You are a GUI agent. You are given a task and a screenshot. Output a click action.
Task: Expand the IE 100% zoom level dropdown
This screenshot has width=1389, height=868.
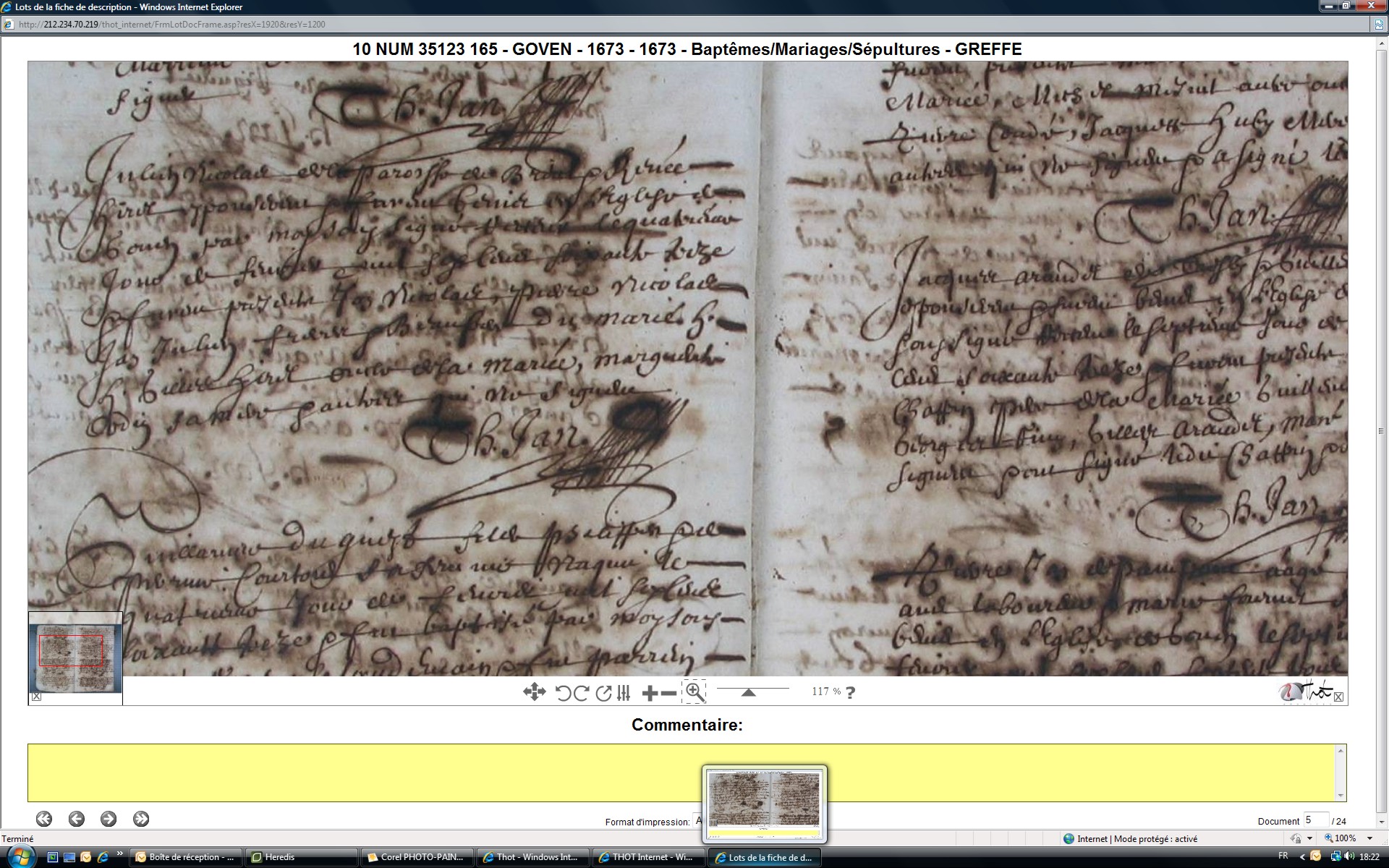[1370, 838]
